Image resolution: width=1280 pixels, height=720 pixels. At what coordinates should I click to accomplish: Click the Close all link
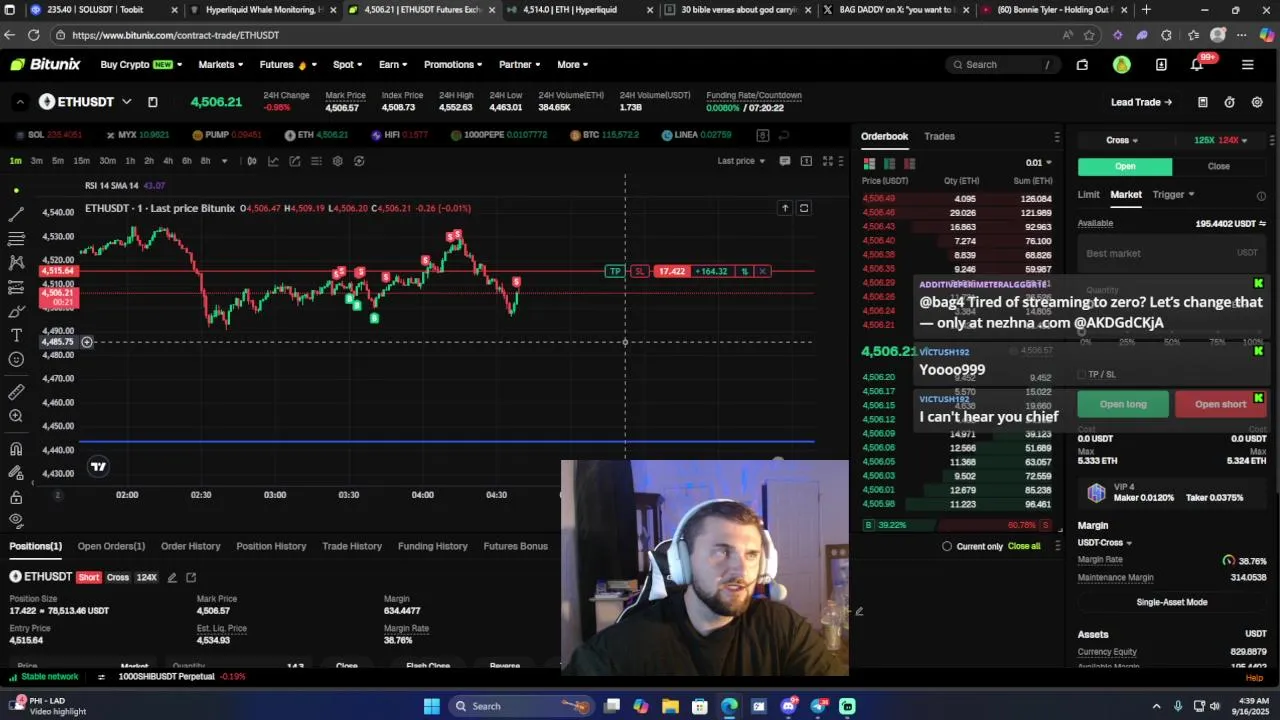tap(1024, 546)
